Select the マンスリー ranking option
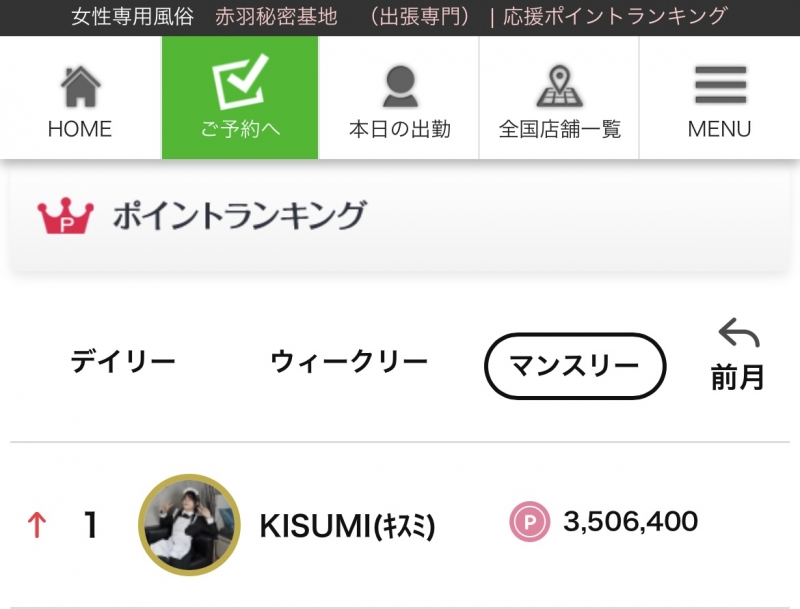Screen dimensions: 800x609 coord(575,366)
